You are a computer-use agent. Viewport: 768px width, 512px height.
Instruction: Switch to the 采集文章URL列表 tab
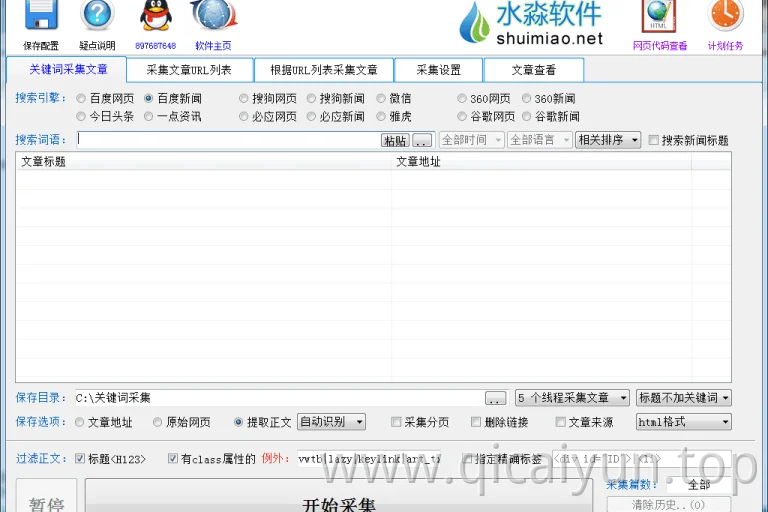(190, 70)
